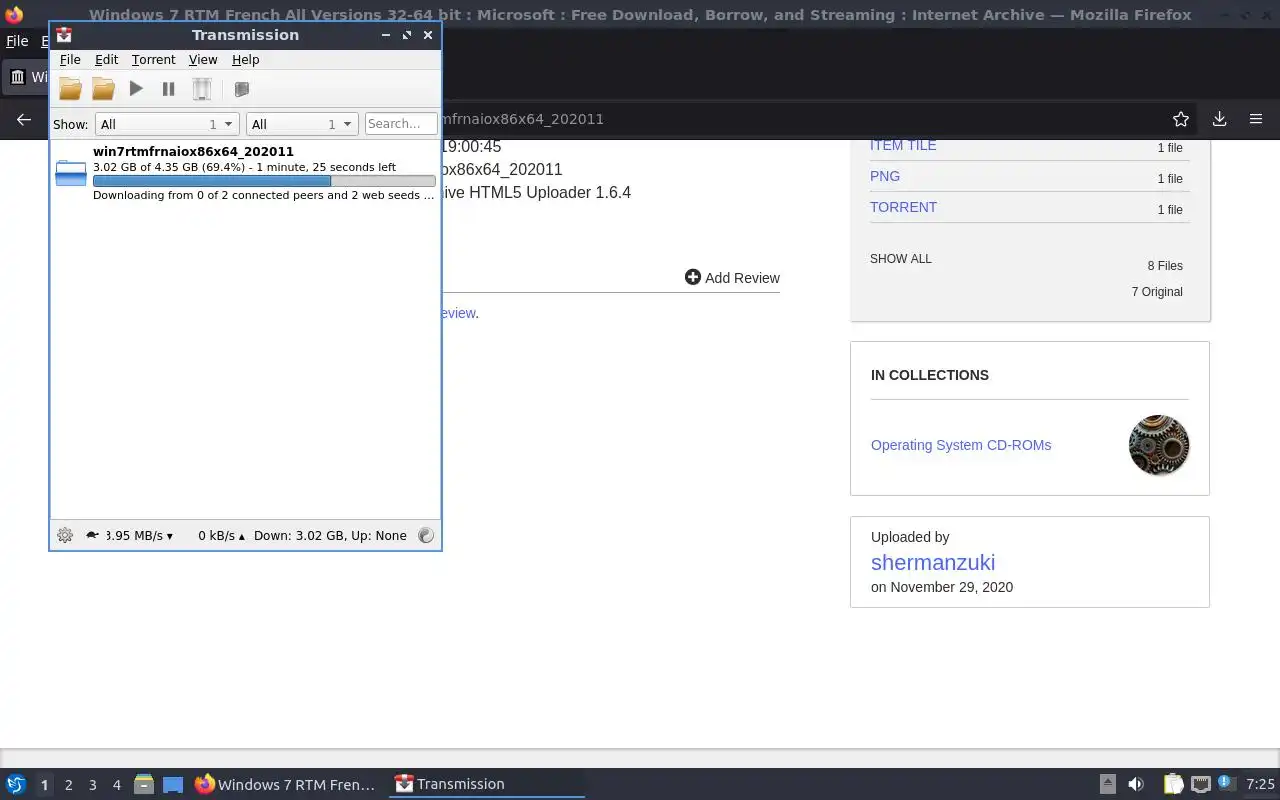1280x800 pixels.
Task: Select torrent win7rtmfrnaiox86x64_202011
Action: [245, 173]
